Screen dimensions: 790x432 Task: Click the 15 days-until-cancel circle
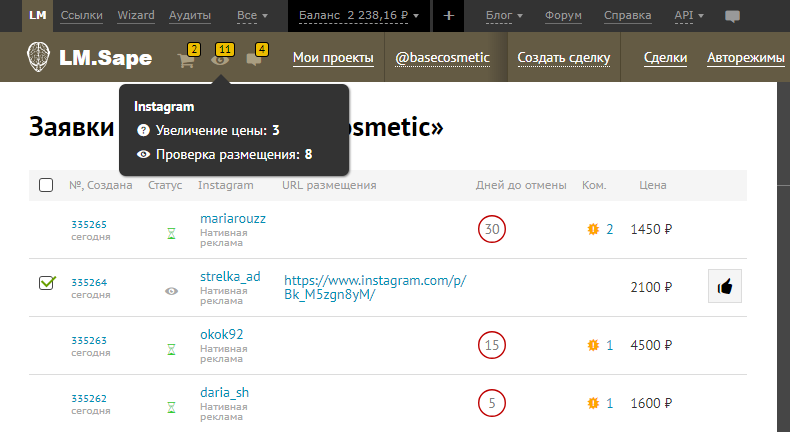pos(492,345)
